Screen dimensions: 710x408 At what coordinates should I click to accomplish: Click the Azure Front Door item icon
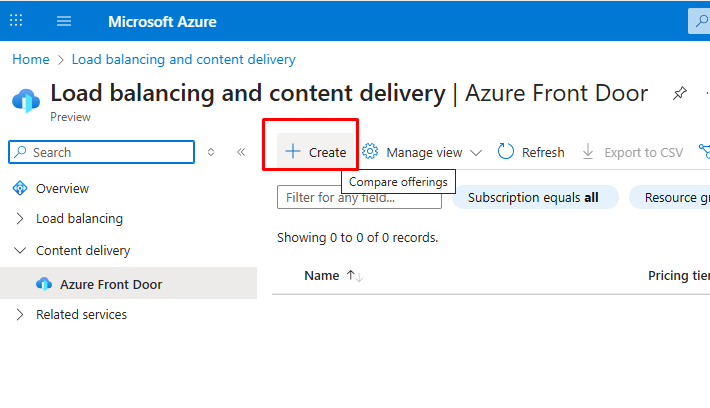(x=44, y=284)
